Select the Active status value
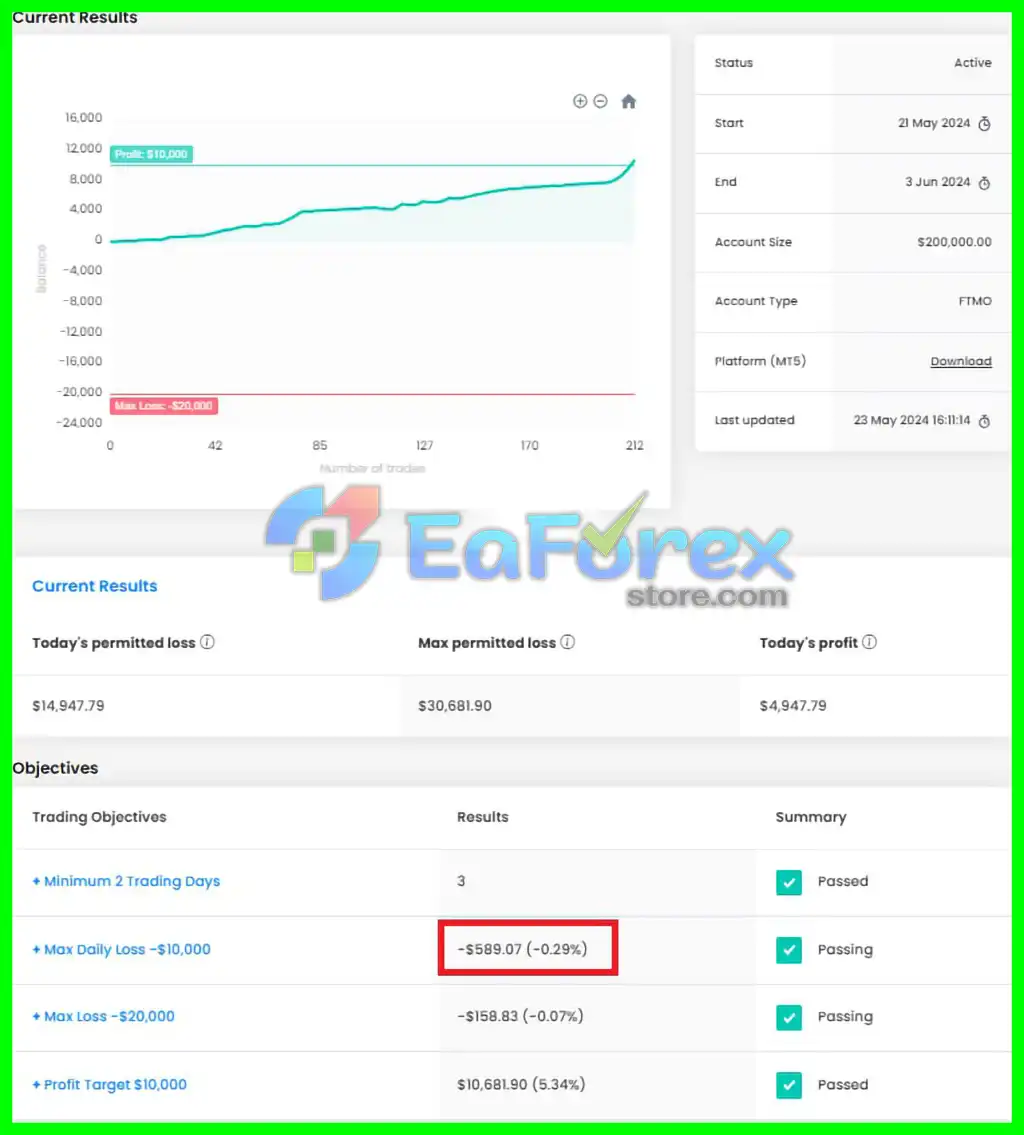1024x1135 pixels. tap(973, 63)
